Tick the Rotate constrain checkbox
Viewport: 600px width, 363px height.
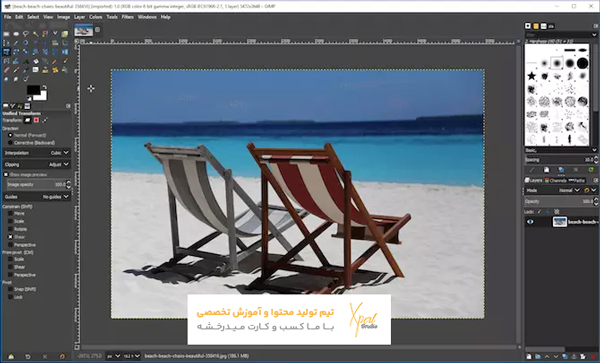click(10, 229)
